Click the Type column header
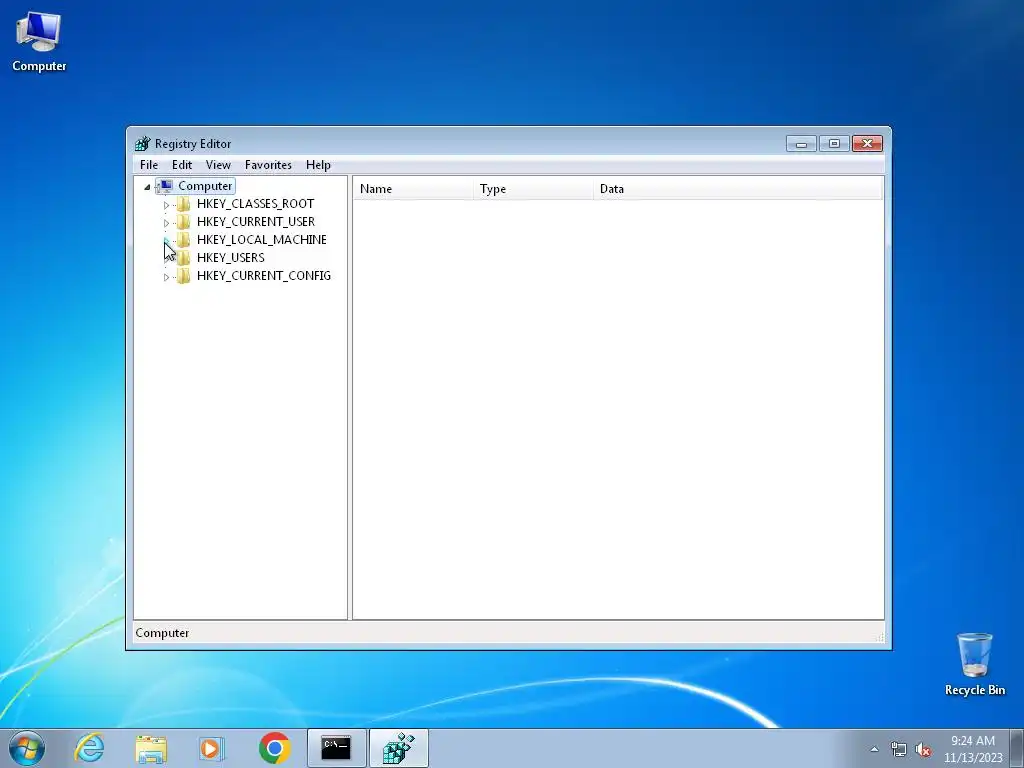The image size is (1024, 768). click(x=533, y=189)
